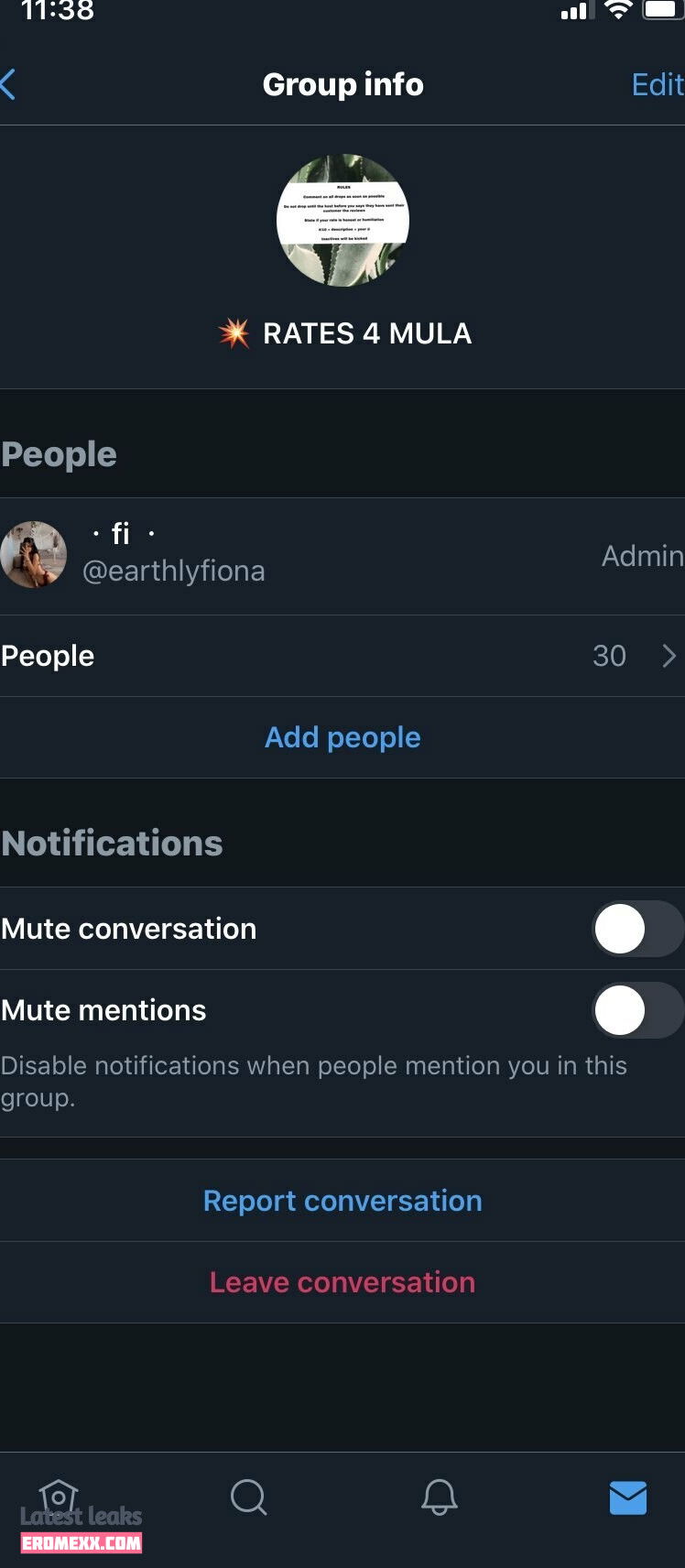This screenshot has height=1568, width=685.
Task: Tap the RATES 4 MULA group name
Action: [x=367, y=333]
